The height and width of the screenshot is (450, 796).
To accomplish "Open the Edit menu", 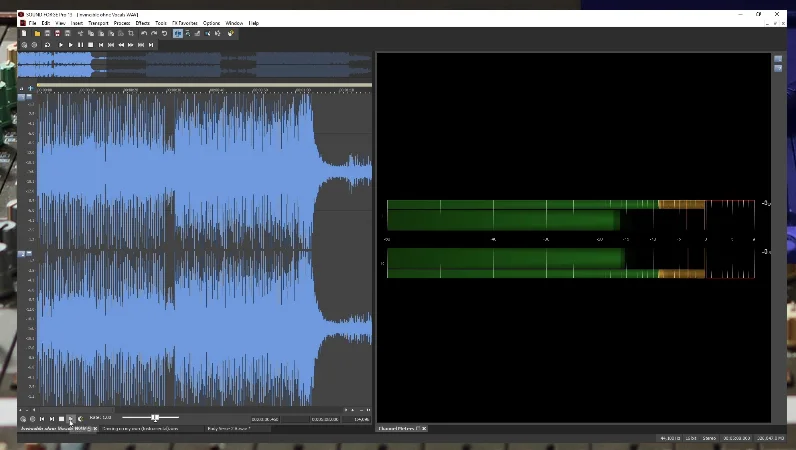I will (46, 23).
